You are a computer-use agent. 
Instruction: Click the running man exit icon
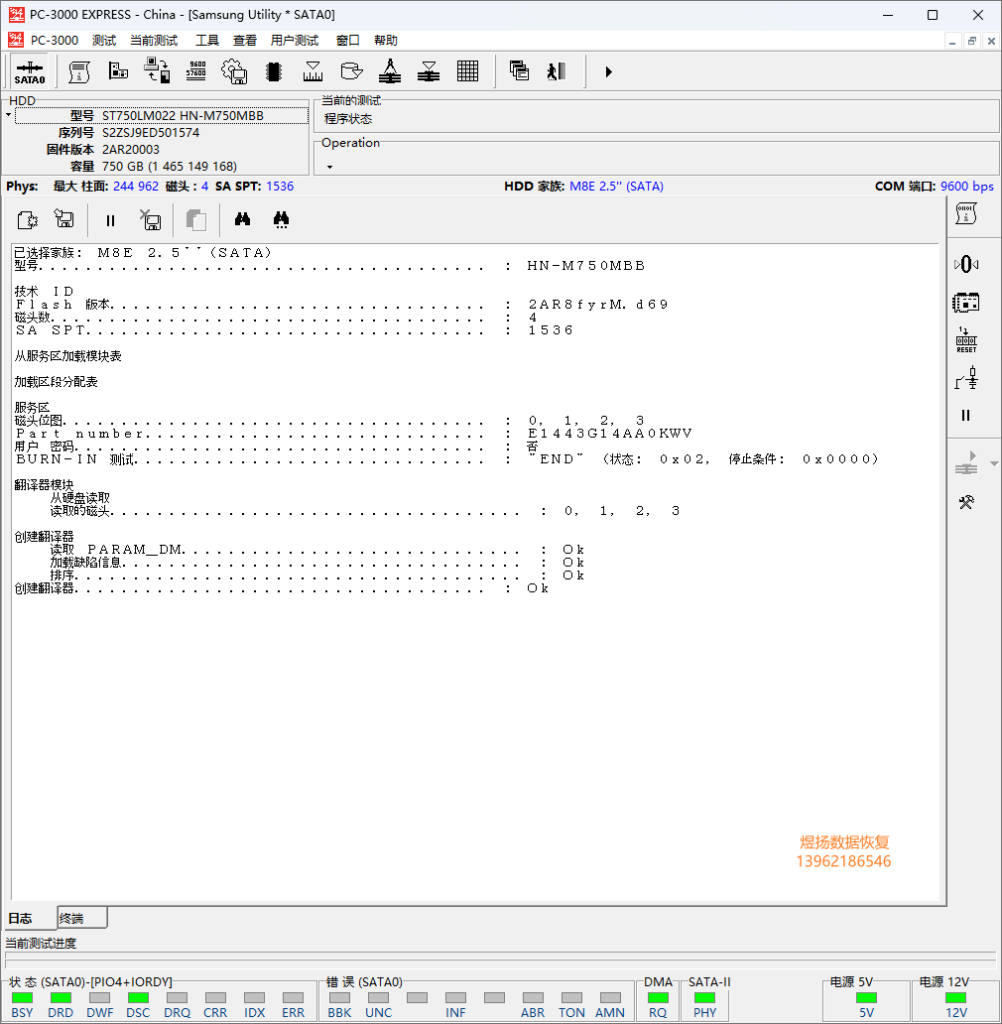coord(556,71)
